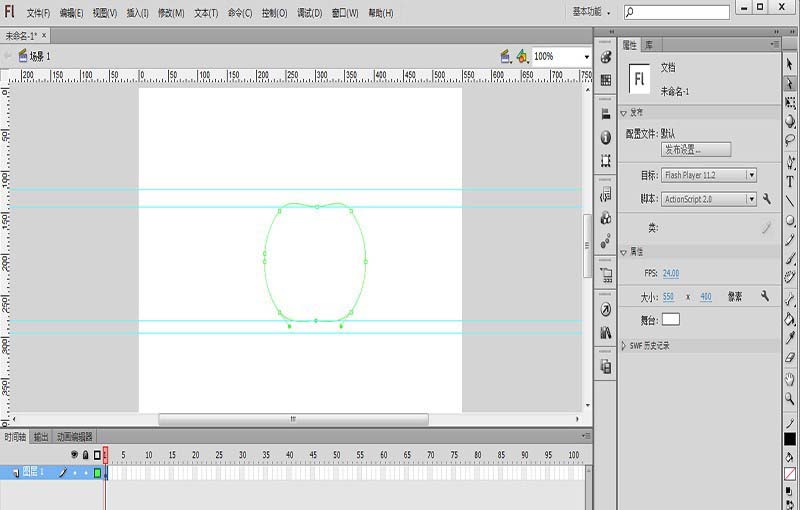Viewport: 800px width, 510px height.
Task: Click the Edit Scene clapper icon
Action: [506, 57]
